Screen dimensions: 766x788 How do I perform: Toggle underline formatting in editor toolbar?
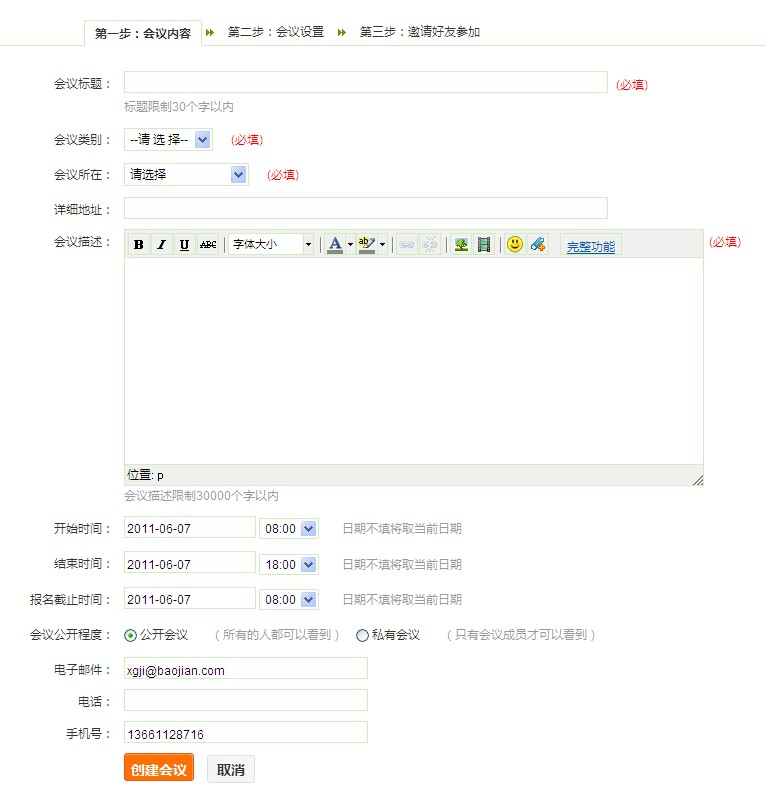click(184, 245)
